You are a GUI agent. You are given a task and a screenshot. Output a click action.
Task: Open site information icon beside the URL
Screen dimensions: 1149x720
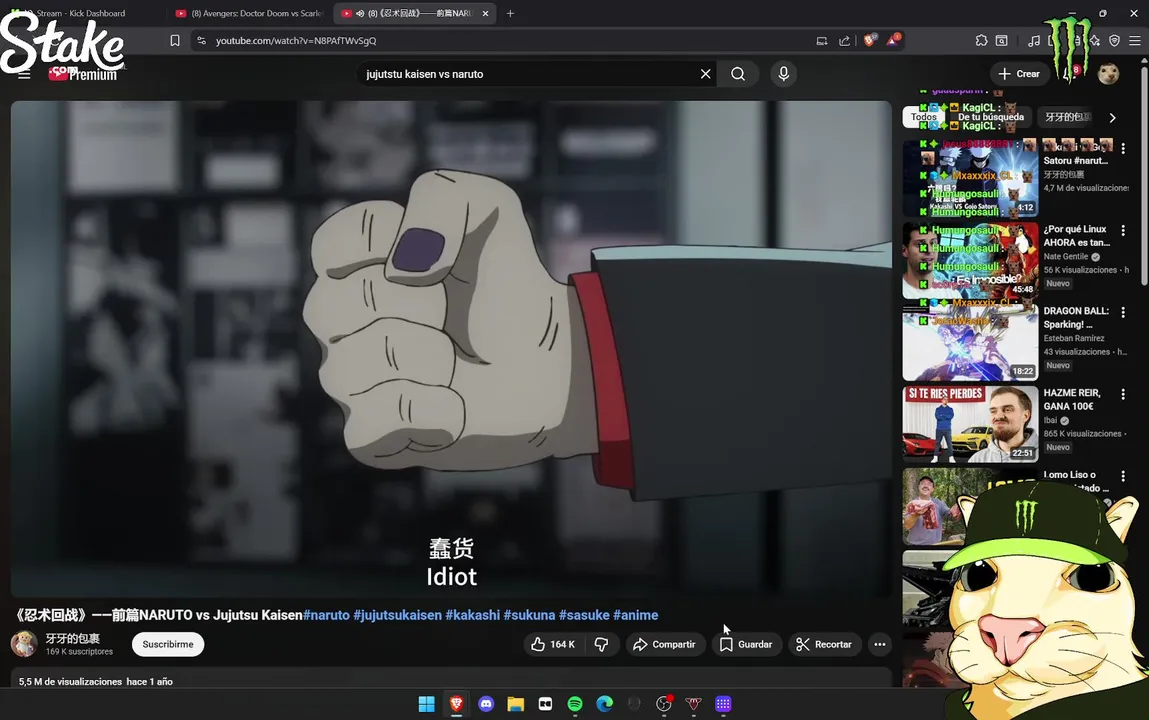click(x=202, y=41)
